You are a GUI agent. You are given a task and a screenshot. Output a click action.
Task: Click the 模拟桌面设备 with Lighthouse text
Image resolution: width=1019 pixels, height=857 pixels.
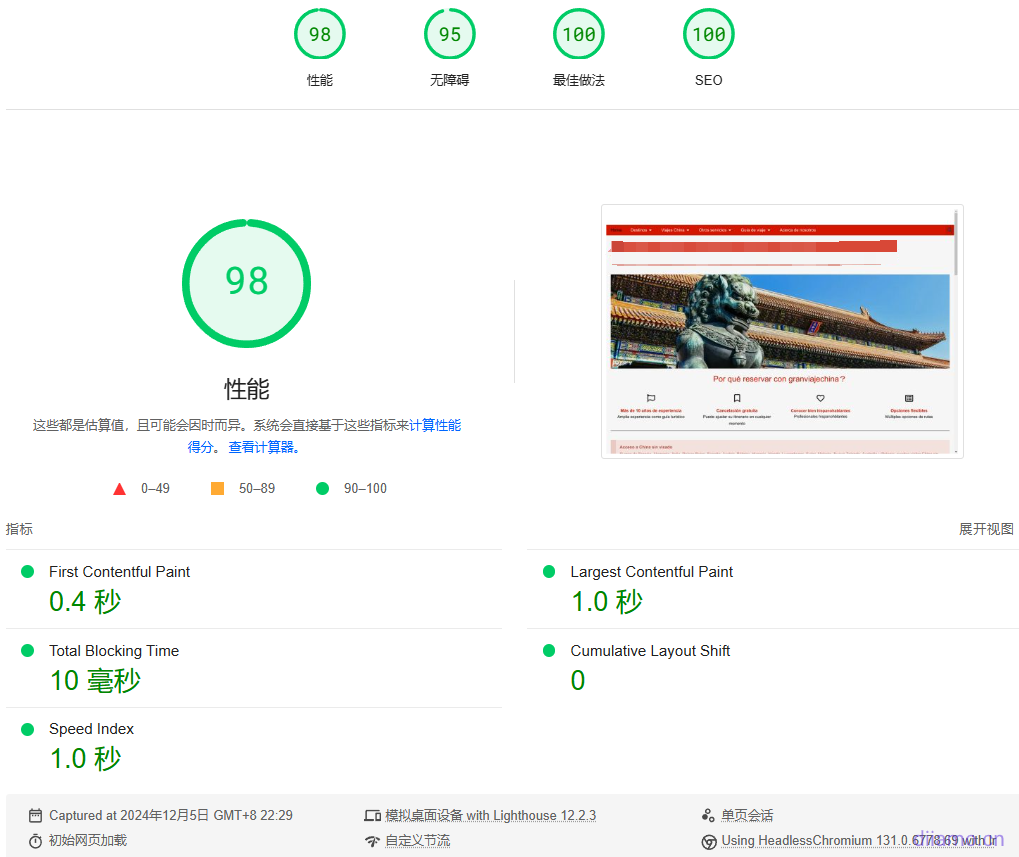(490, 816)
